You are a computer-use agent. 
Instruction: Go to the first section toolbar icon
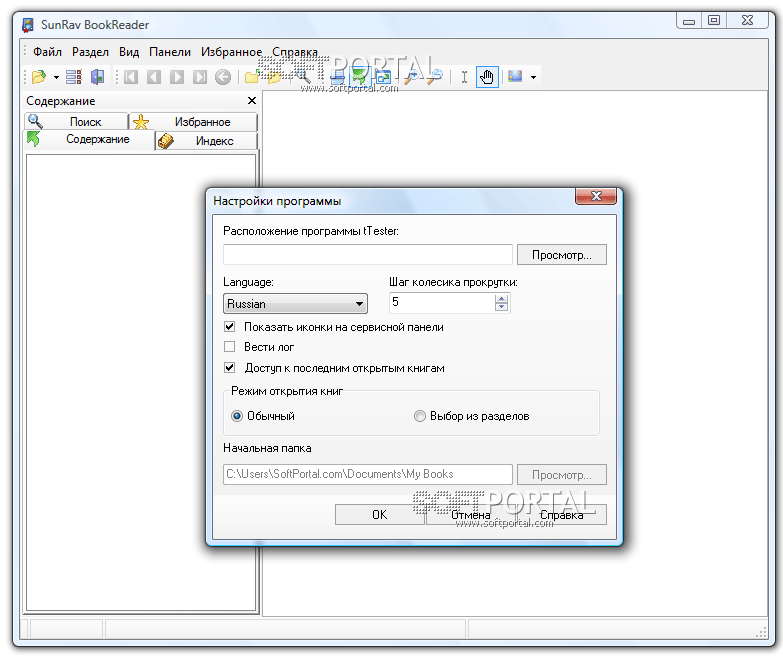tap(131, 77)
